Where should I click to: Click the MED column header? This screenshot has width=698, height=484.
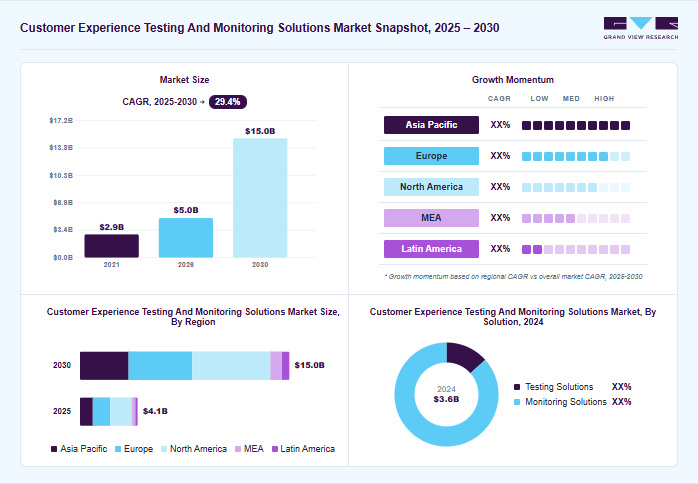point(571,98)
